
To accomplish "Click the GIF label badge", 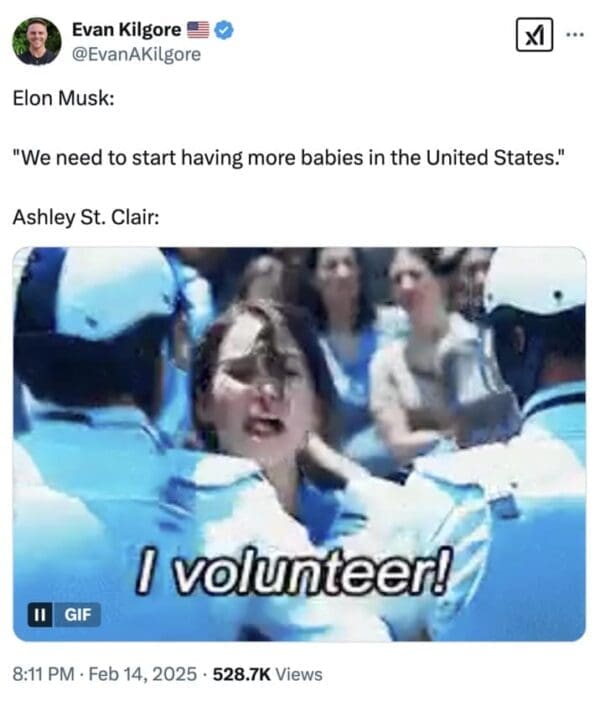I will [x=77, y=615].
